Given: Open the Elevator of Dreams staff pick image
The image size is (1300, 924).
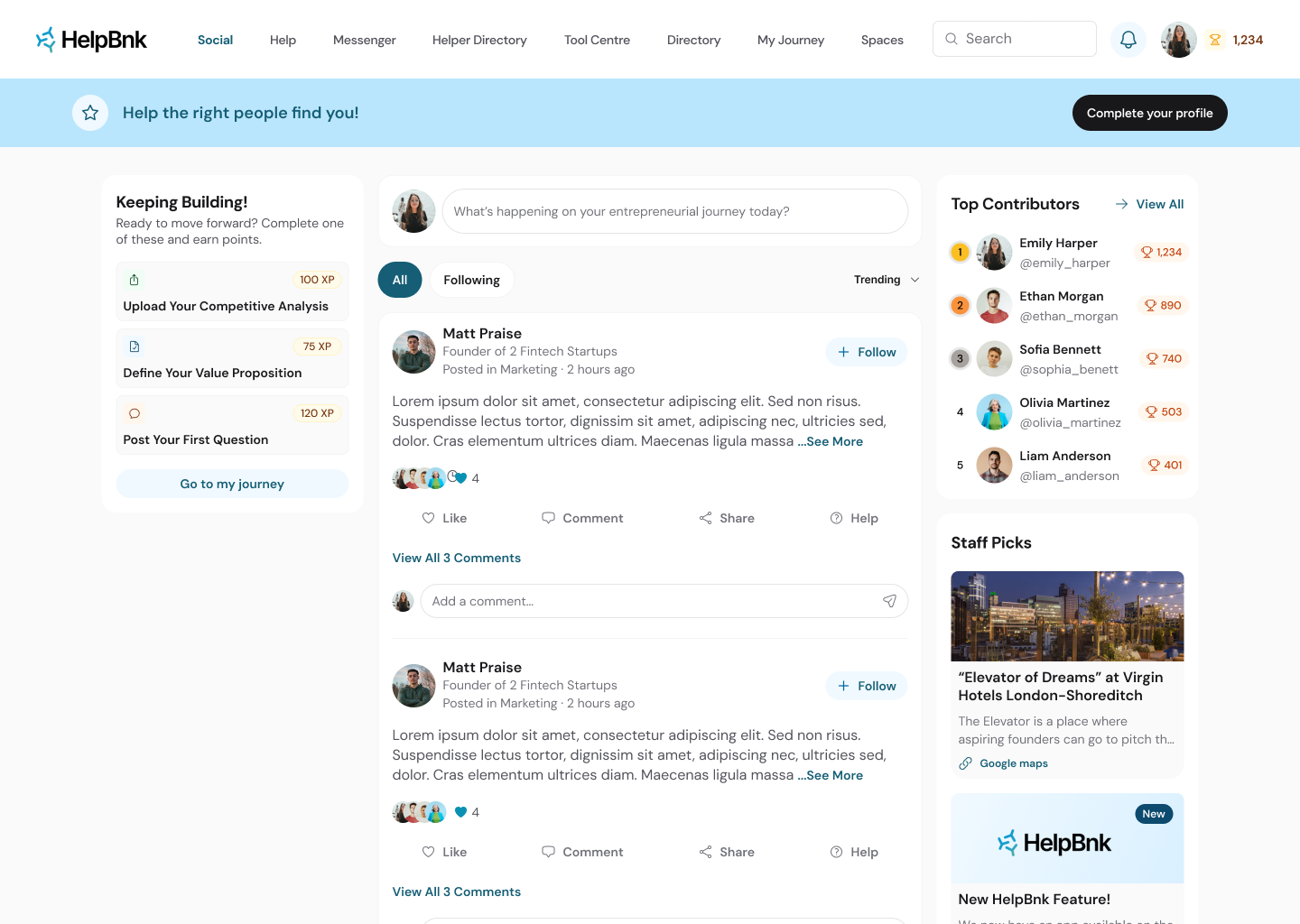Looking at the screenshot, I should coord(1067,616).
